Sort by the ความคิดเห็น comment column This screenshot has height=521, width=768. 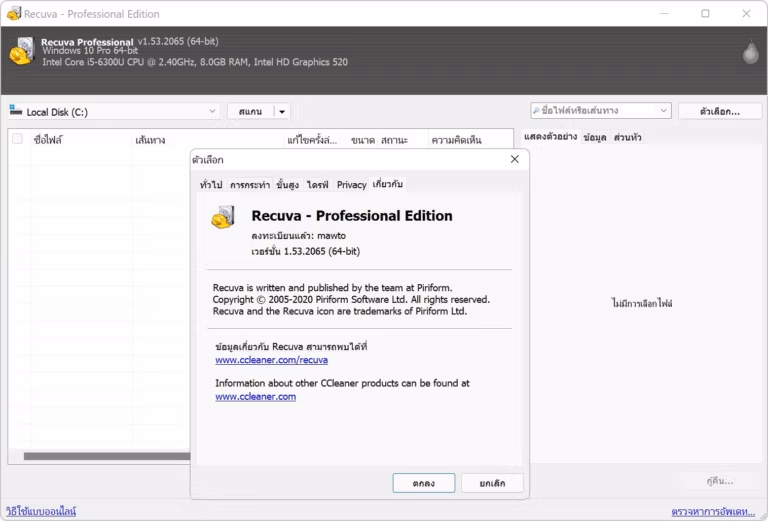point(470,140)
